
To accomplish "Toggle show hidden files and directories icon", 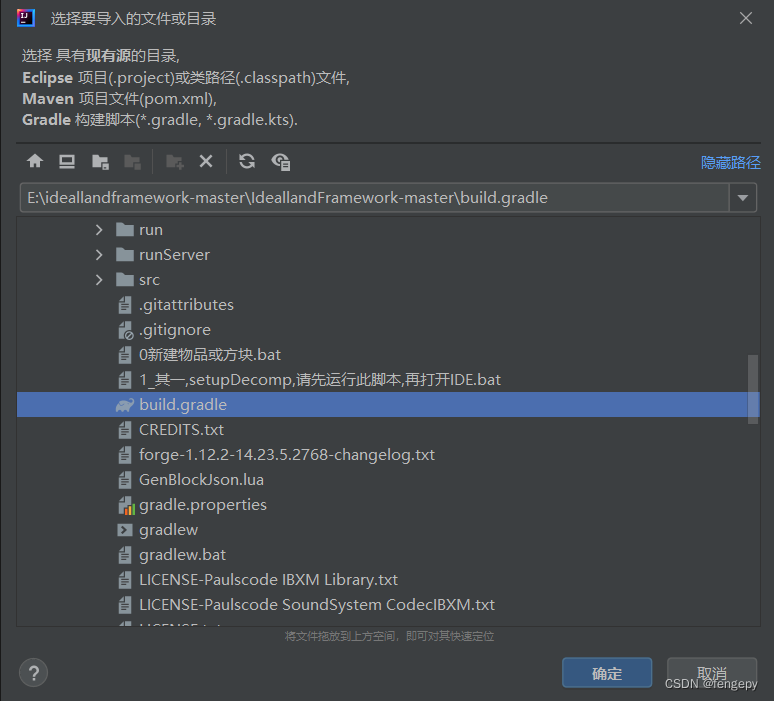I will [x=281, y=161].
